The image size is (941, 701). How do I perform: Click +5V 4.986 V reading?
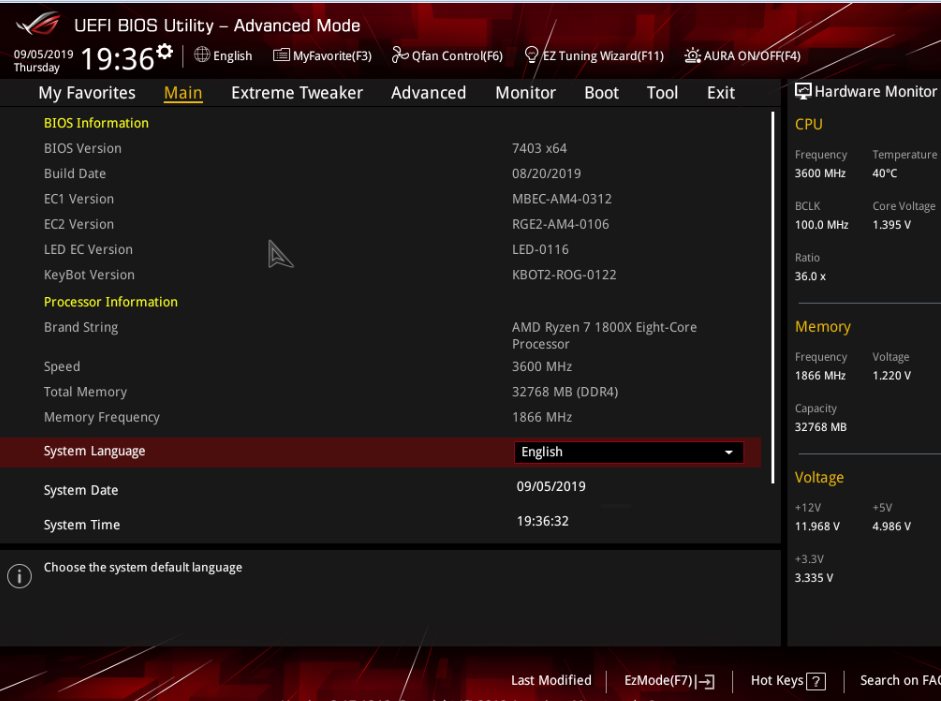[891, 526]
